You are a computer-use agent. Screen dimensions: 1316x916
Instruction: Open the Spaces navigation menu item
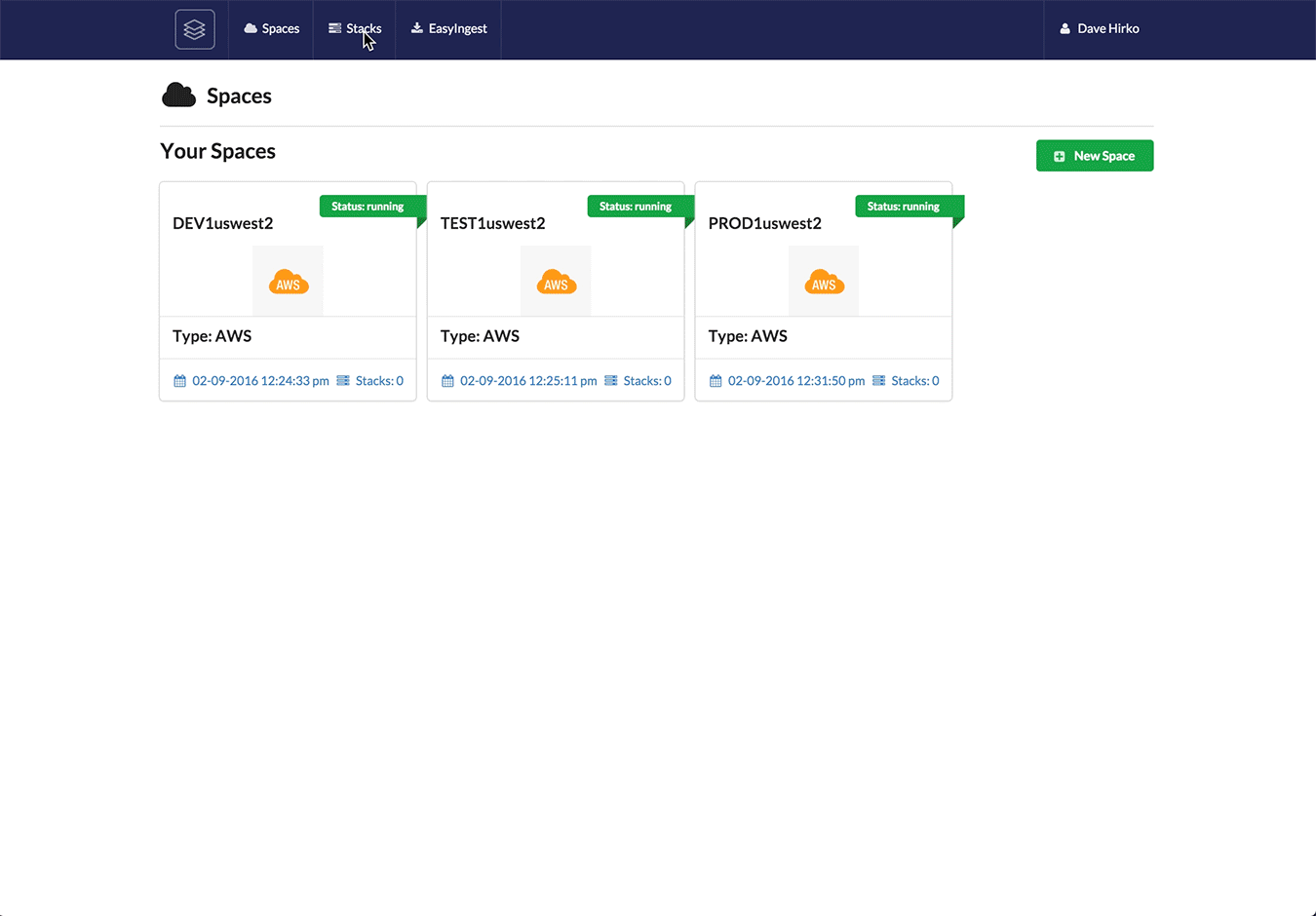[272, 29]
